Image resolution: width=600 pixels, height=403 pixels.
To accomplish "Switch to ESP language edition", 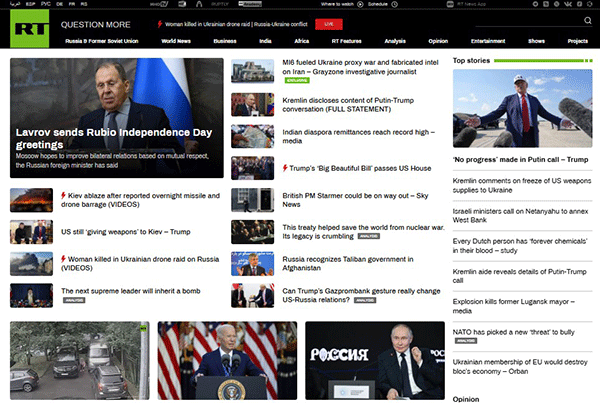I will [30, 4].
